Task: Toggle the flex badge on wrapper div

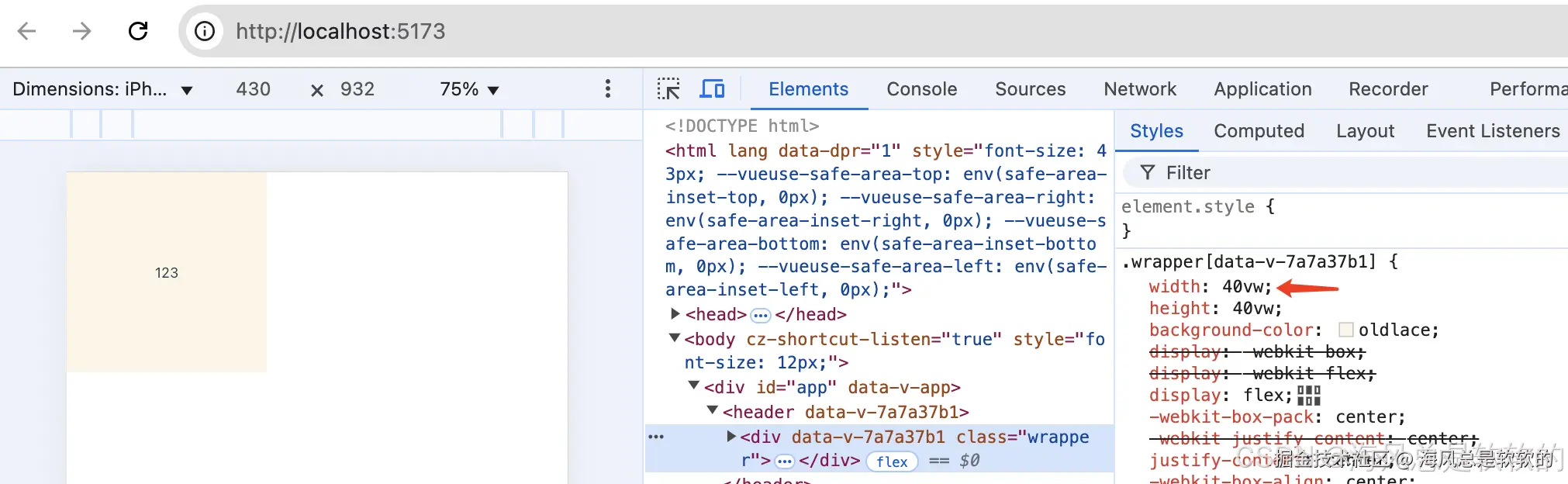Action: tap(892, 462)
